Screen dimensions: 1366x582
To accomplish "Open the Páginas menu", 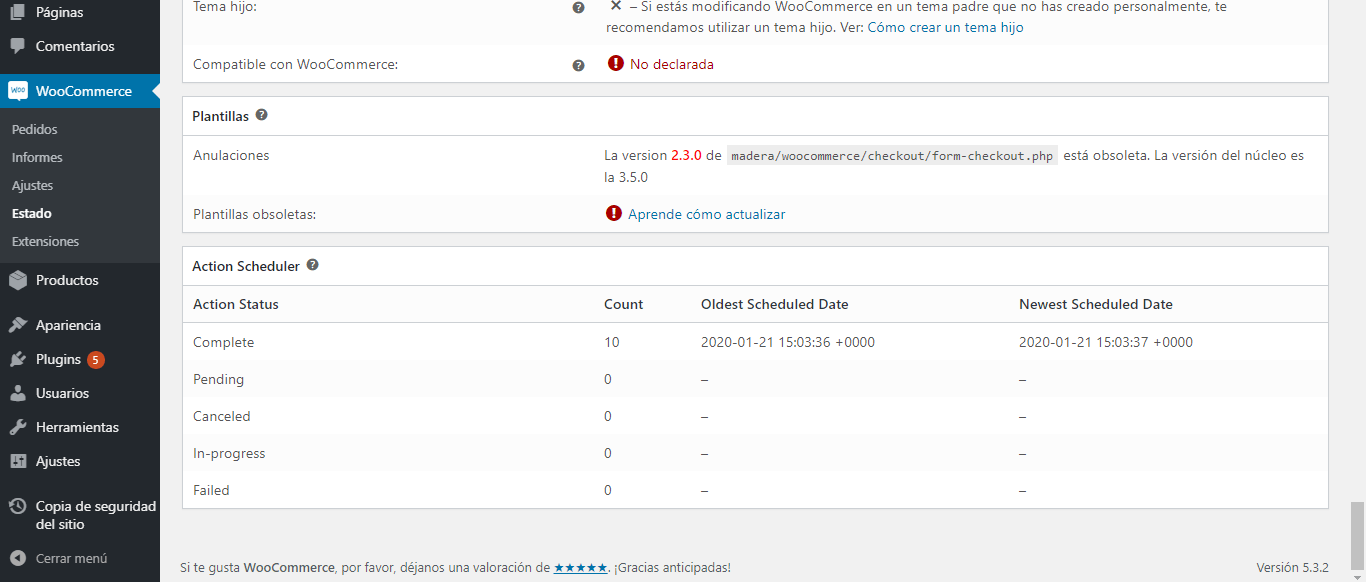I will tap(80, 13).
